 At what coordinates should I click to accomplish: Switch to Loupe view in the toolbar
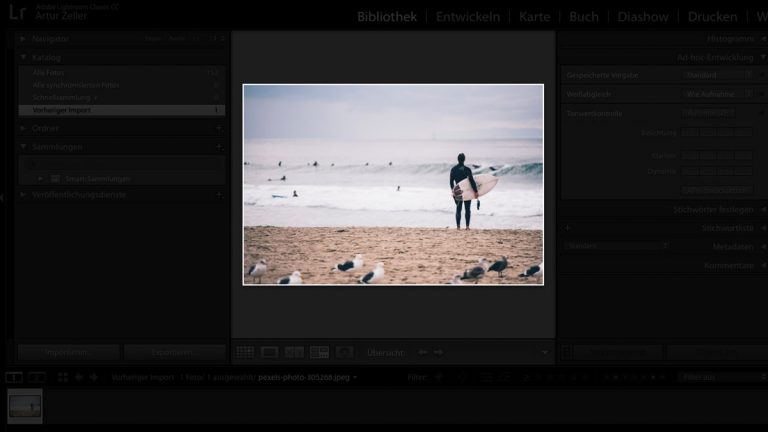click(x=270, y=352)
